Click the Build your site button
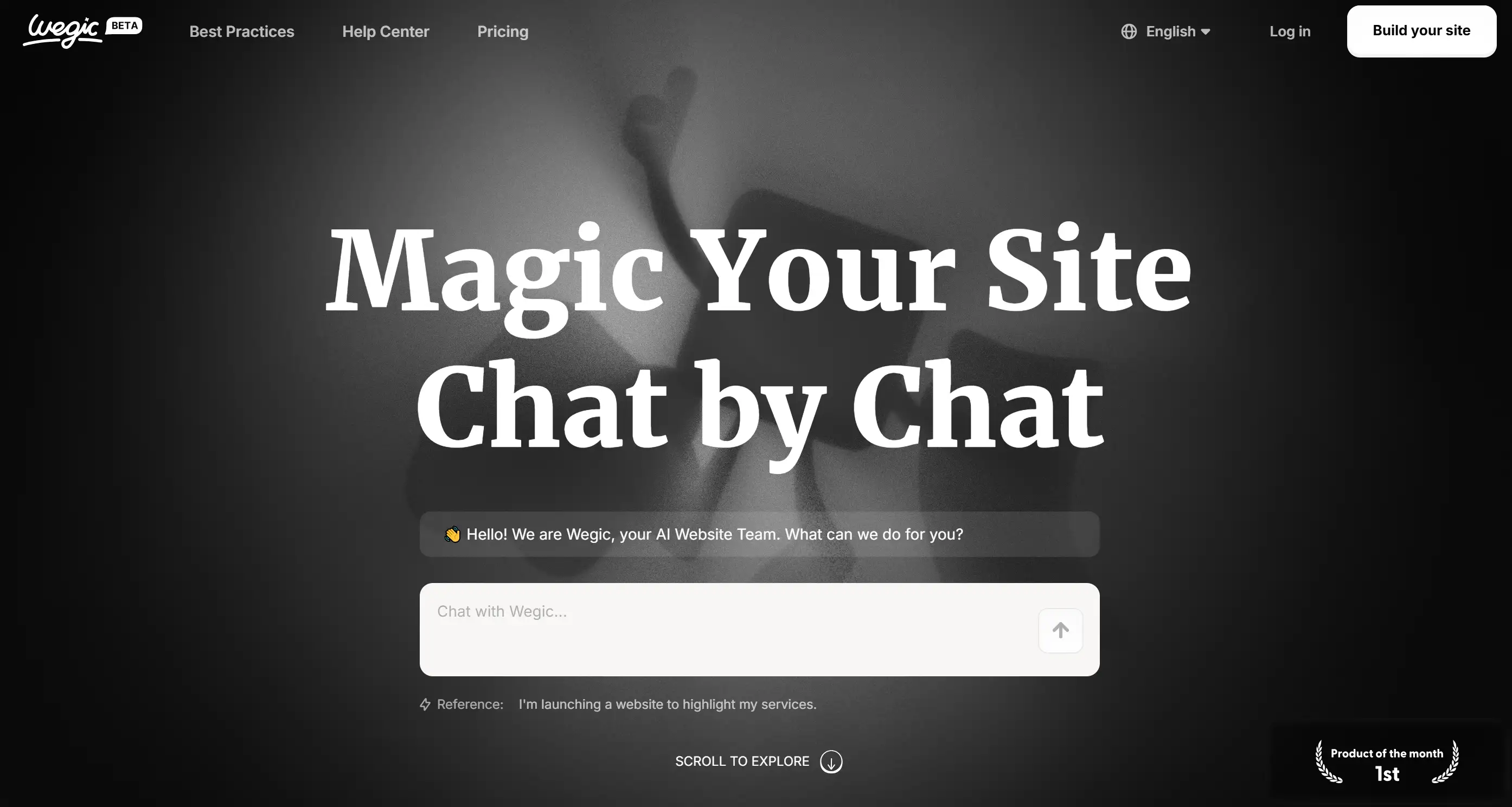Image resolution: width=1512 pixels, height=807 pixels. (1422, 31)
